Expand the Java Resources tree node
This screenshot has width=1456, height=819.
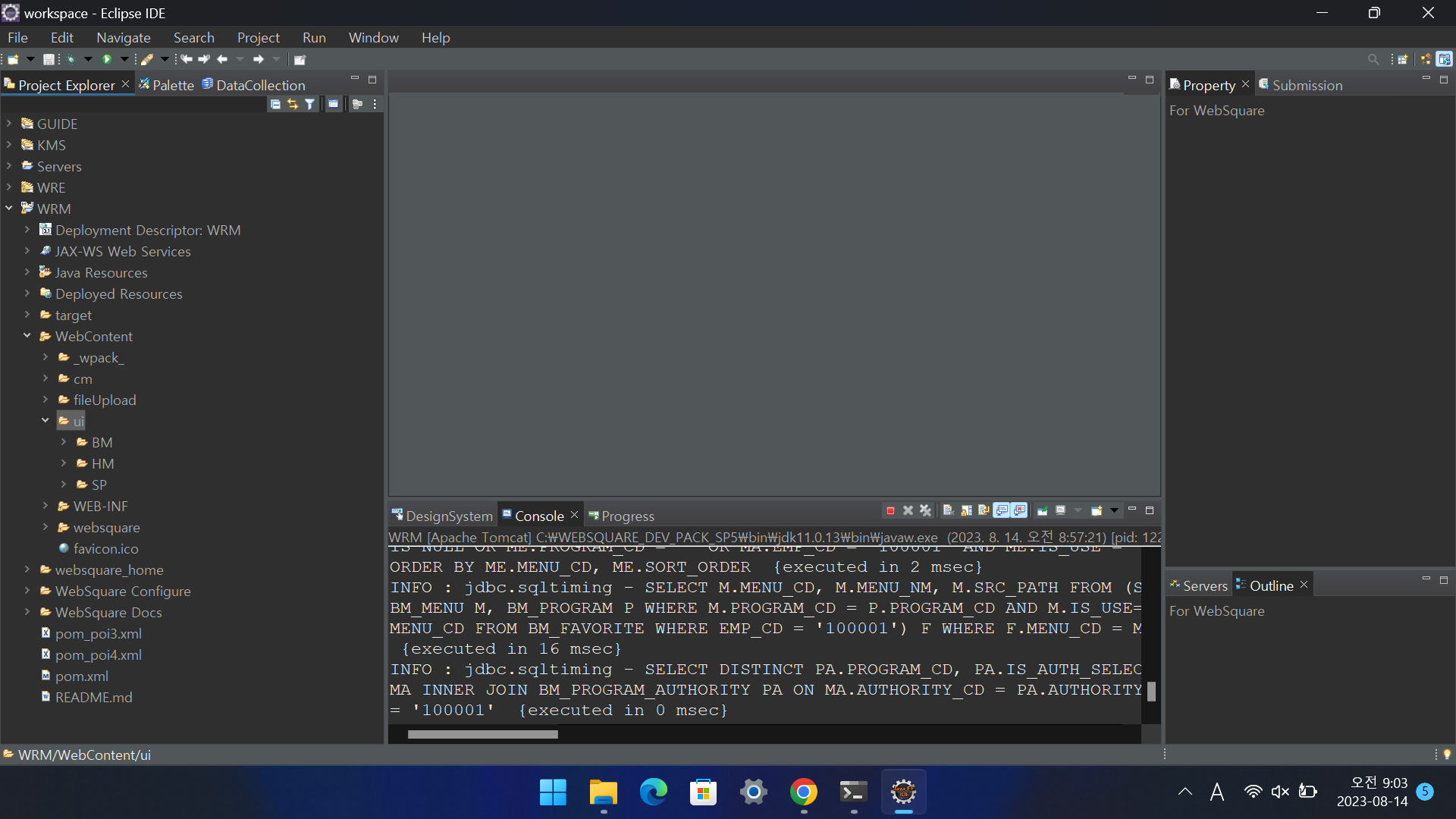pos(27,272)
